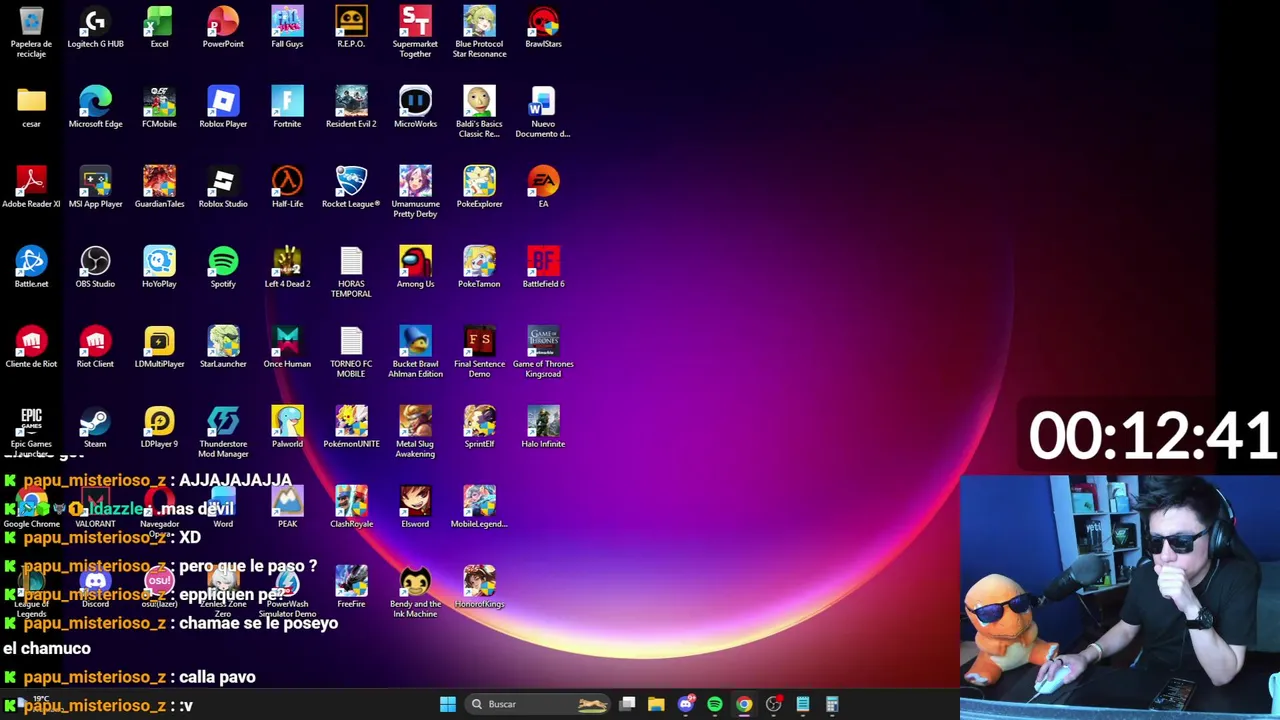Screen dimensions: 1280x720
Task: Open Adobe Reader XI shortcut
Action: coord(31,188)
